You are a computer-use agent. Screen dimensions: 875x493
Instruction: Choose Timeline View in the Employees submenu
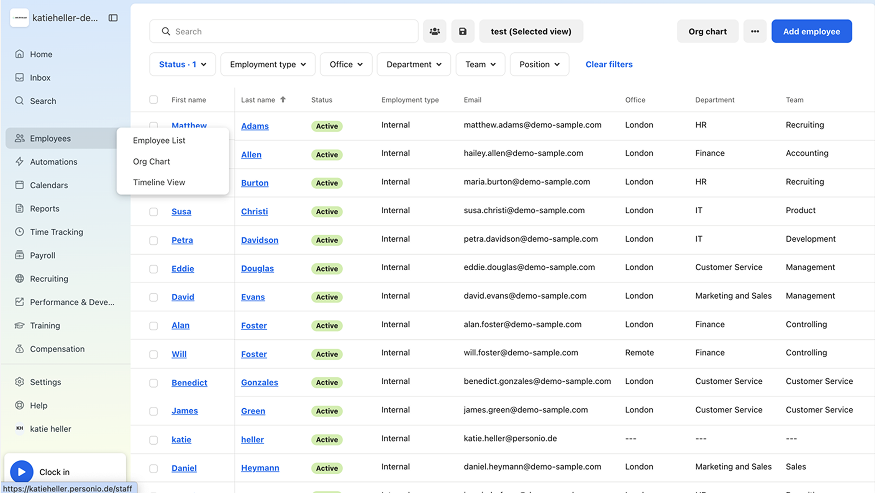(x=159, y=182)
